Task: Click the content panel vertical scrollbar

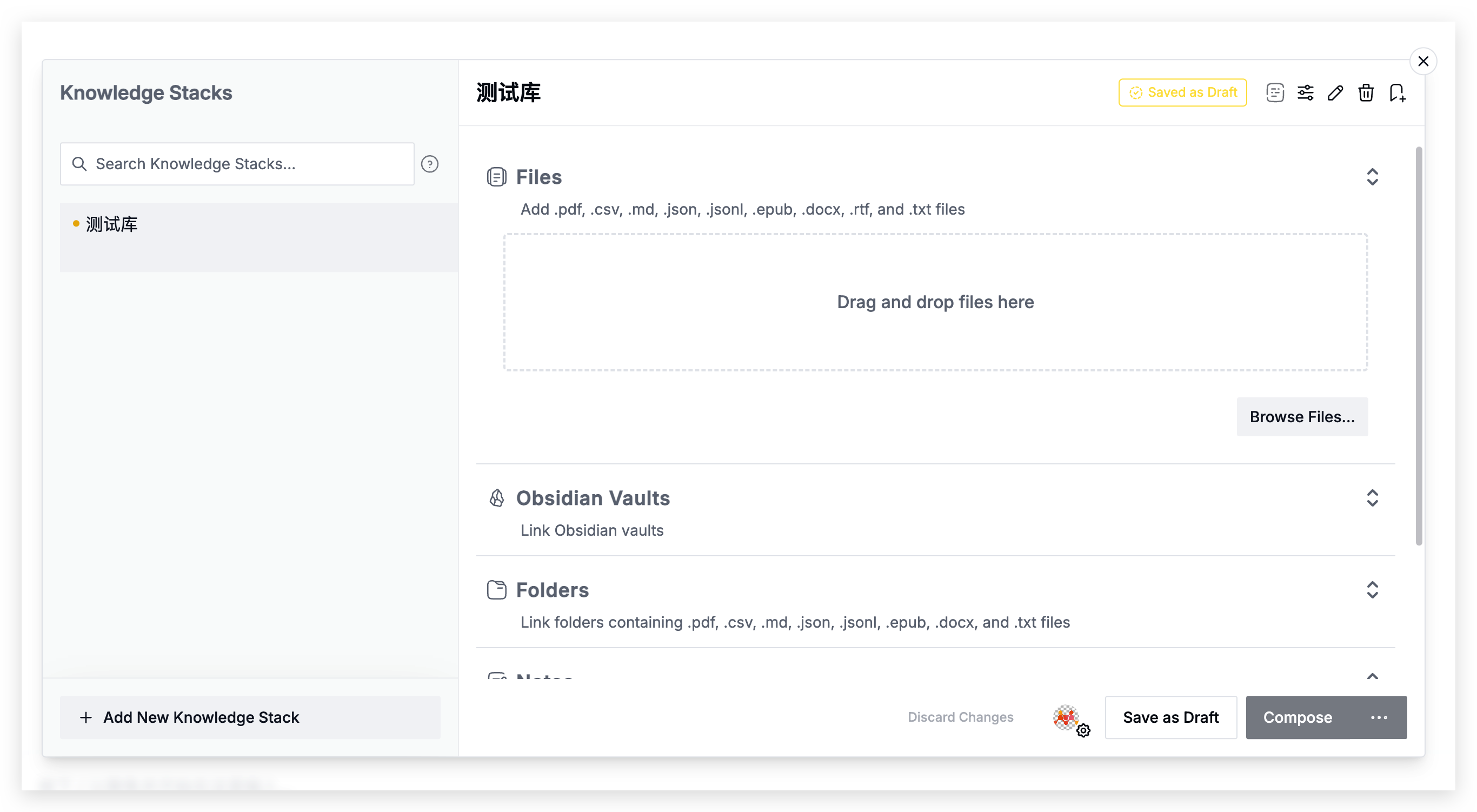Action: tap(1419, 347)
